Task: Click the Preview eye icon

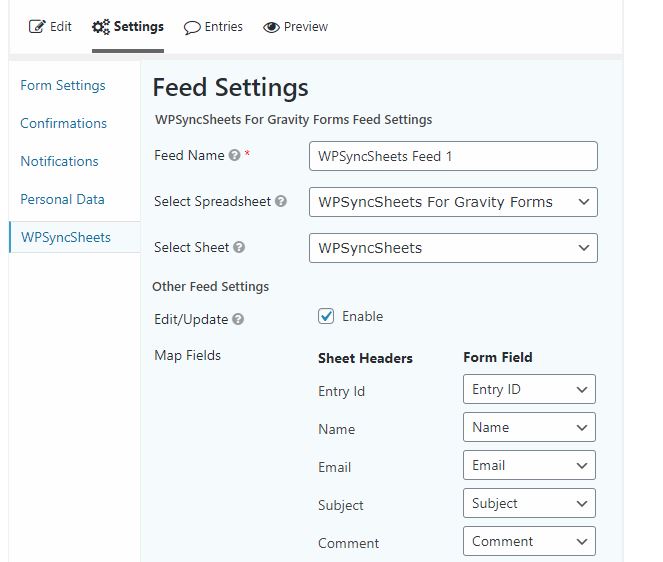Action: coord(271,27)
